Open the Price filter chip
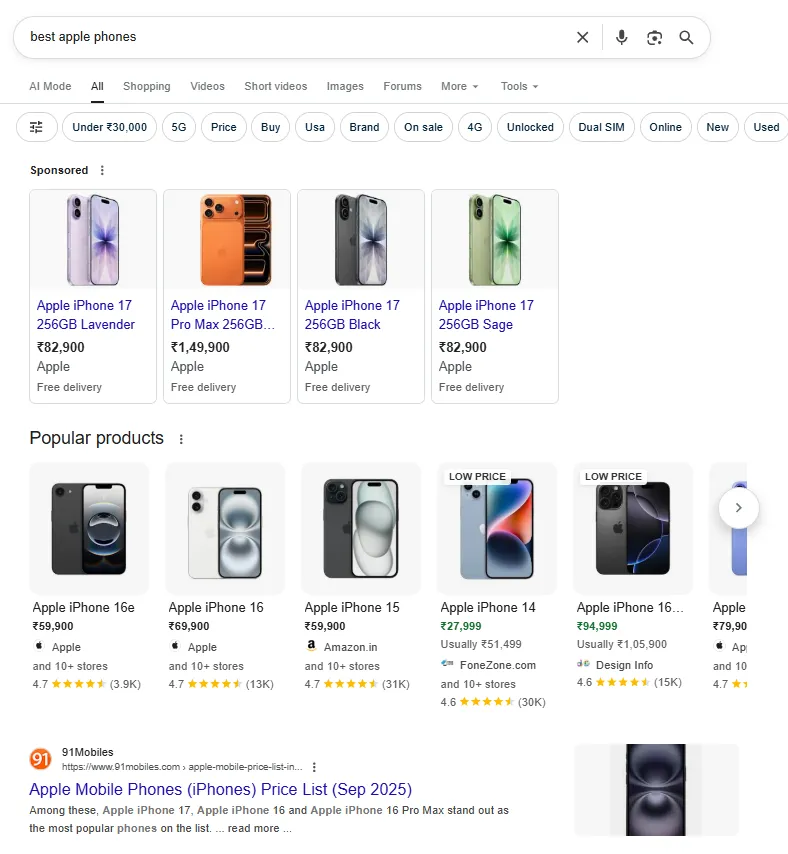This screenshot has height=854, width=788. [224, 127]
